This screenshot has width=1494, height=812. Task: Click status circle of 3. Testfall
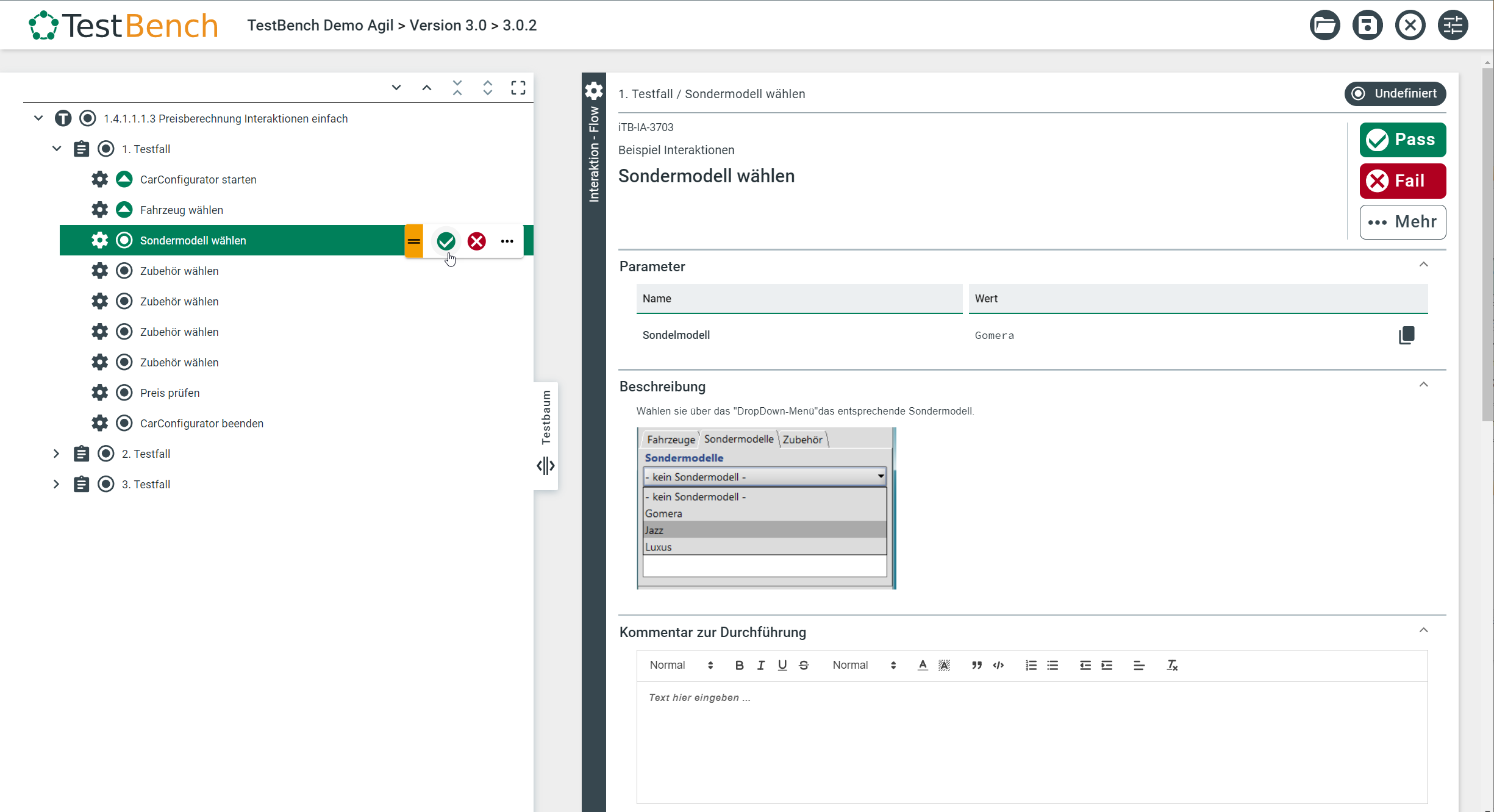point(106,484)
